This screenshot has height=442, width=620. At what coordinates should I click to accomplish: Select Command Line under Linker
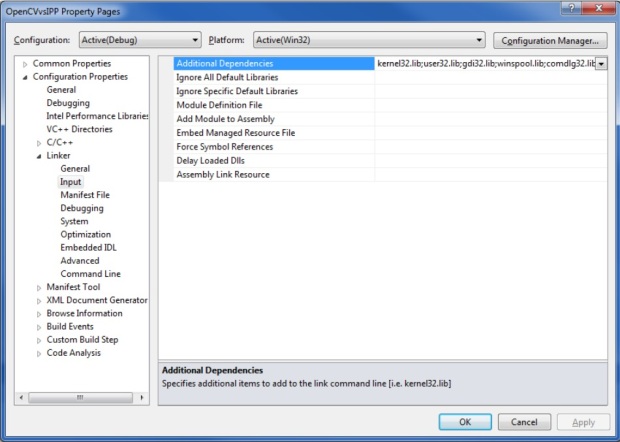click(91, 274)
